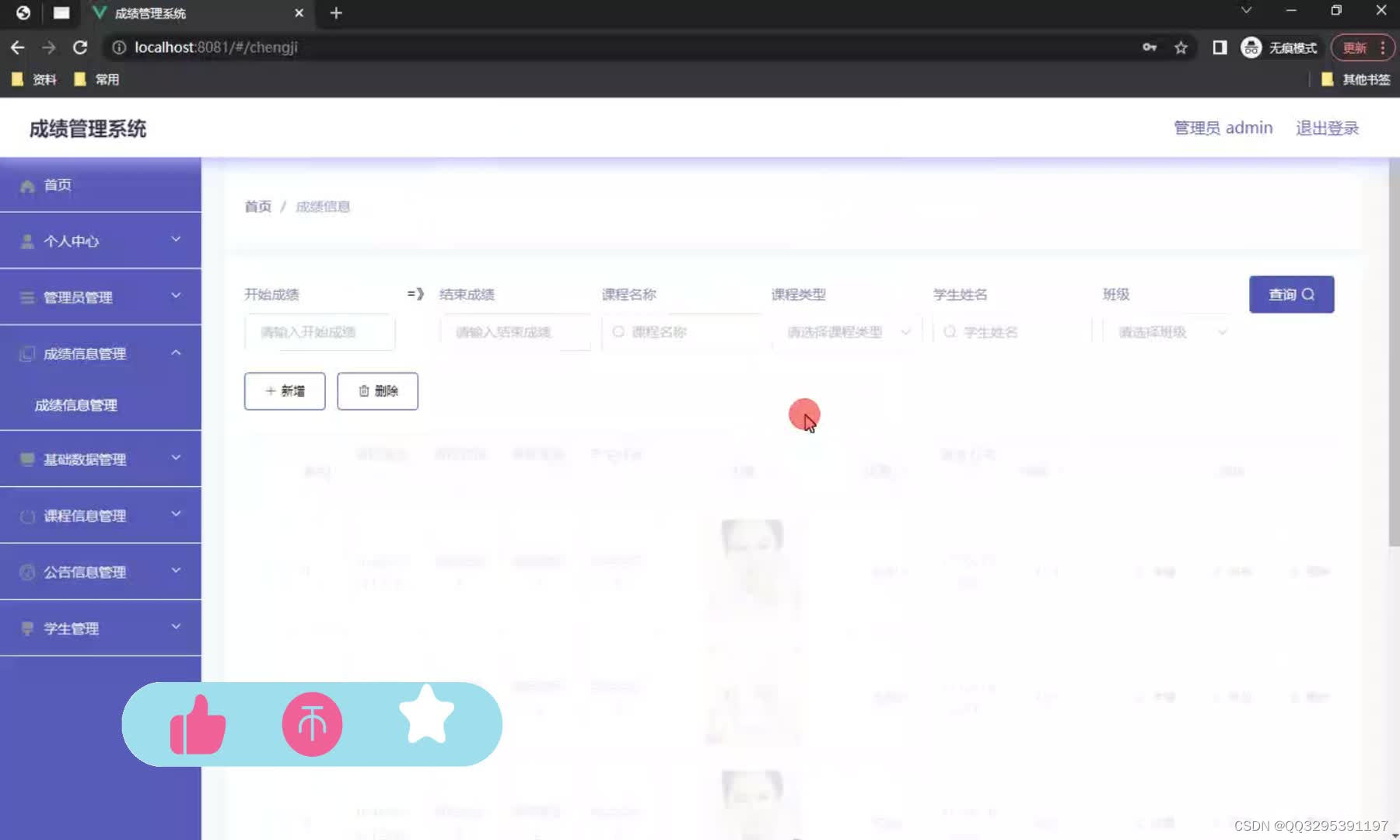The width and height of the screenshot is (1400, 840).
Task: Toggle Chrome bookmark star in address bar
Action: (1181, 47)
